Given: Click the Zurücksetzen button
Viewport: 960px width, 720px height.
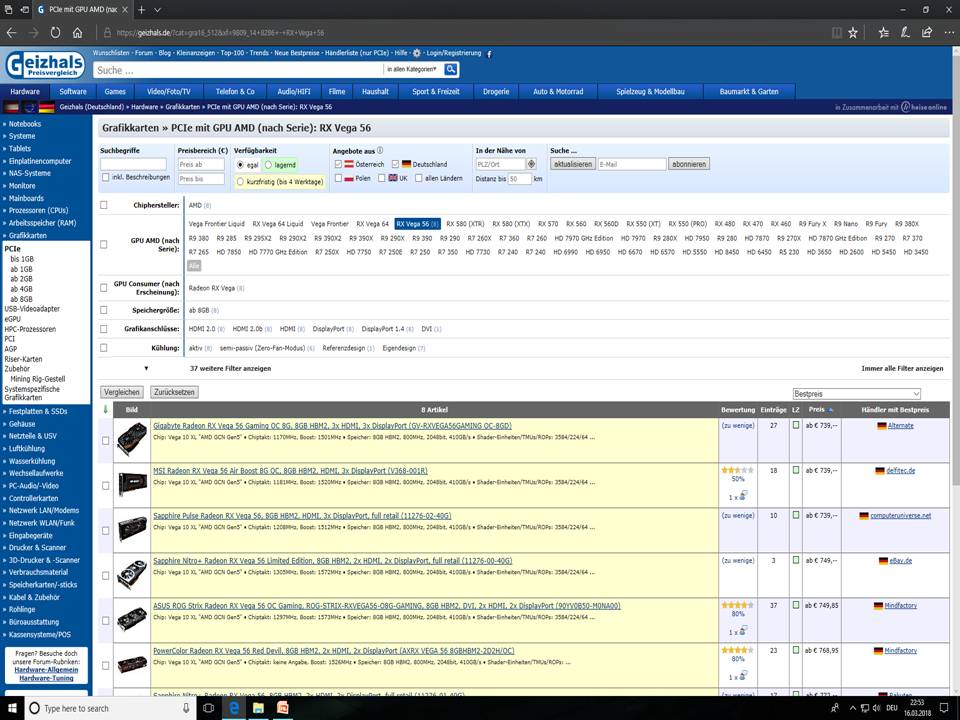Looking at the screenshot, I should [174, 392].
